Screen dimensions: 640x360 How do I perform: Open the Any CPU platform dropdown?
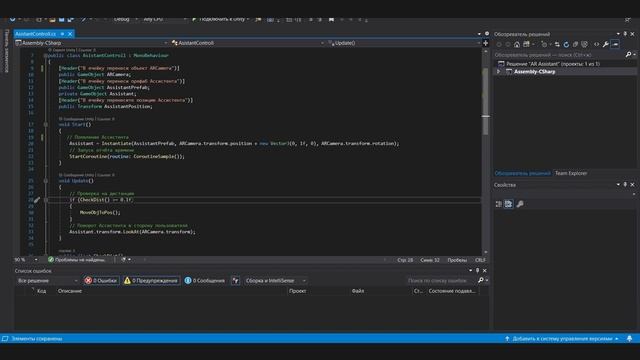click(165, 19)
